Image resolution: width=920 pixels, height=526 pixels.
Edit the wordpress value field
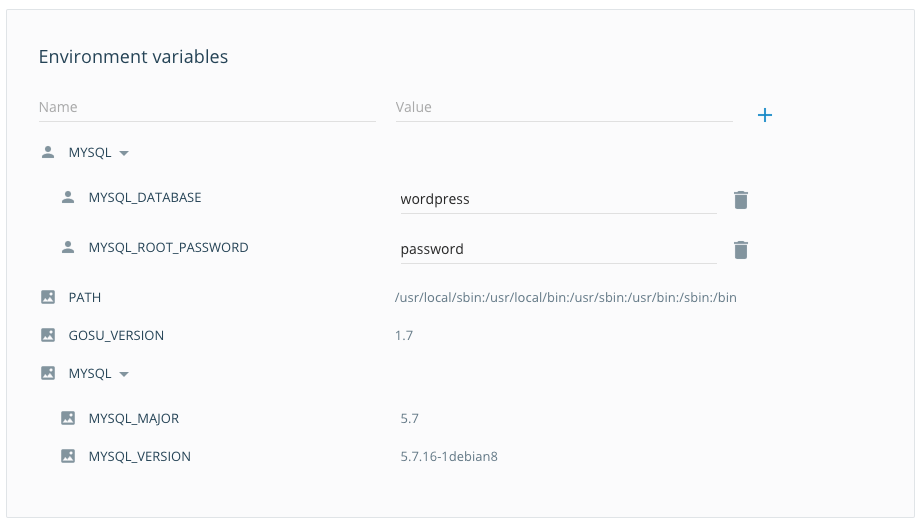point(559,200)
